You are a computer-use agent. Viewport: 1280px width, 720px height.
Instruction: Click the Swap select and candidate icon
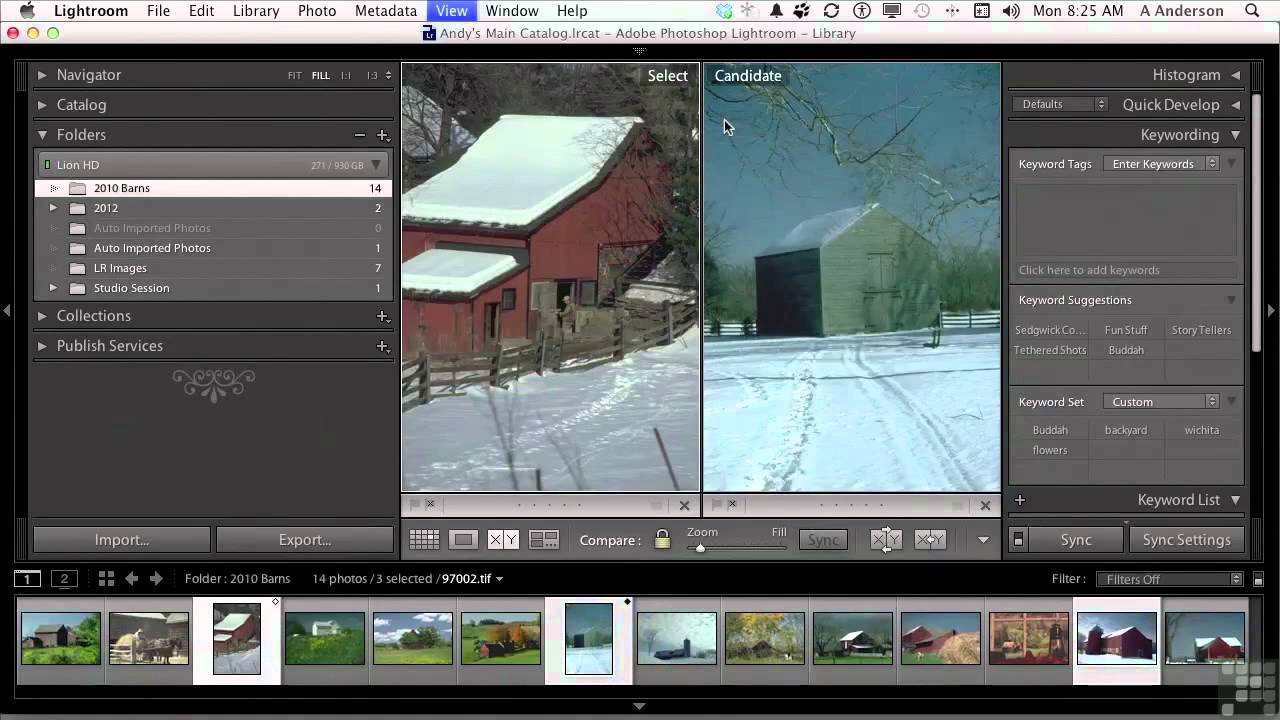(x=886, y=540)
